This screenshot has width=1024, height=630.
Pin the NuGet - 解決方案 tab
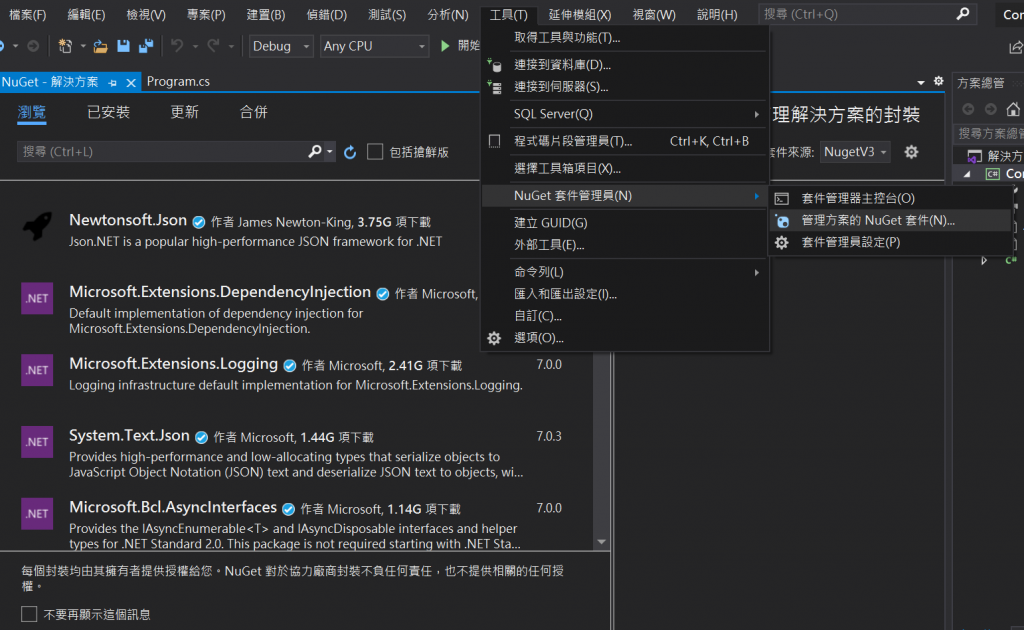point(112,82)
